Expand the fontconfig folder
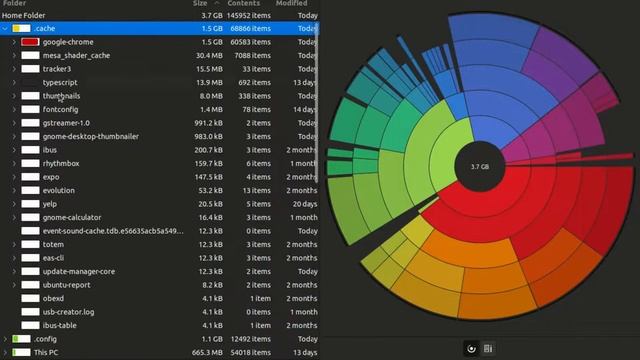Image resolution: width=640 pixels, height=360 pixels. tap(14, 109)
